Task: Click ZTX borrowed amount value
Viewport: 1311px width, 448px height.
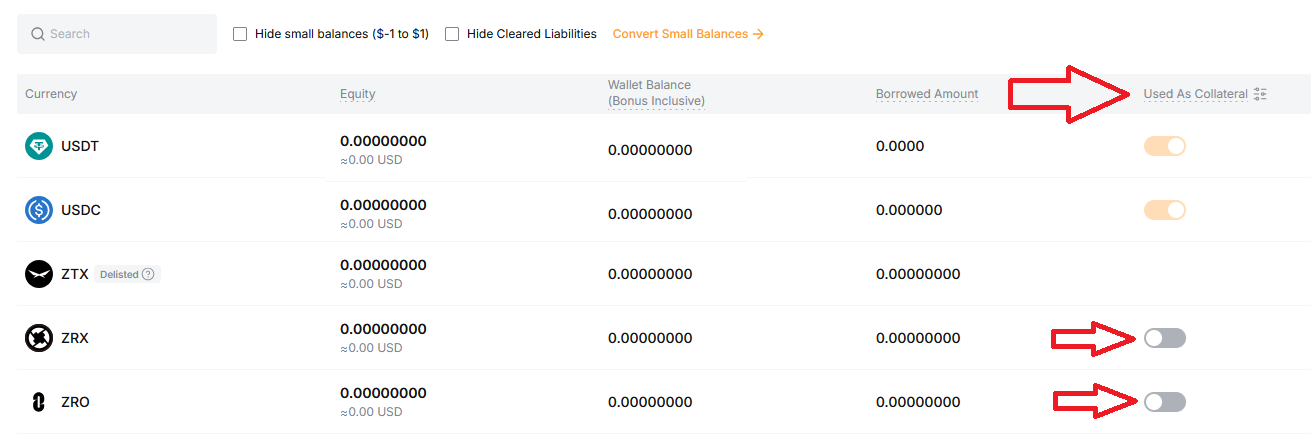Action: point(918,274)
